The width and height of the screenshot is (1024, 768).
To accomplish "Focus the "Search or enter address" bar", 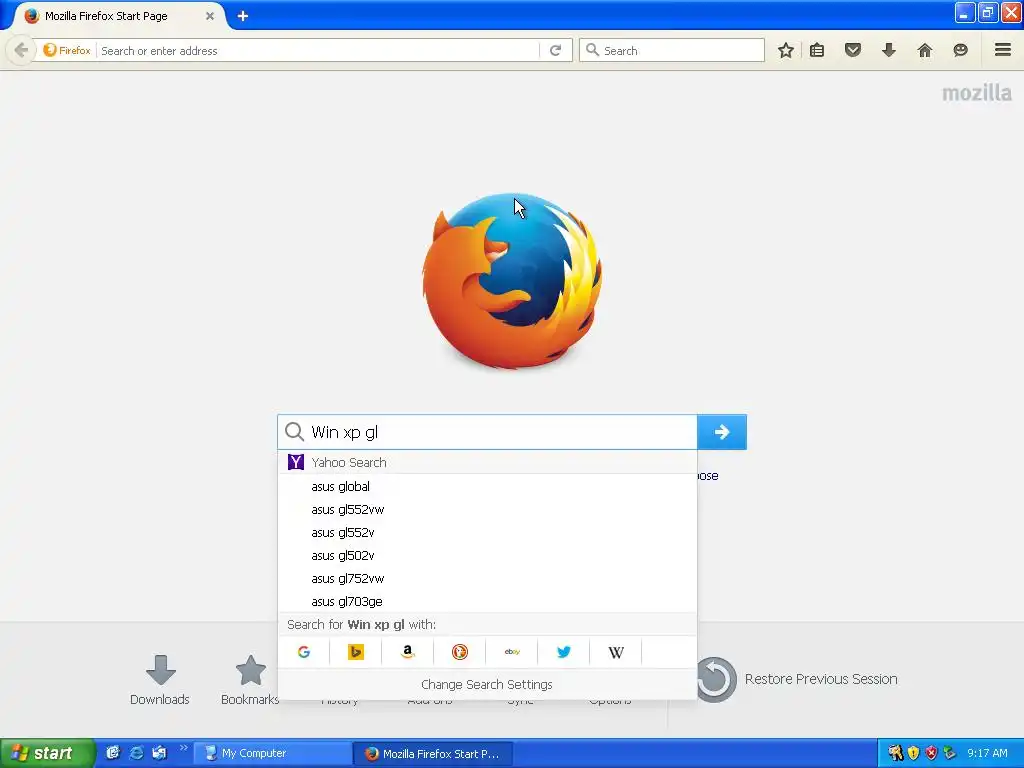I will coord(318,50).
